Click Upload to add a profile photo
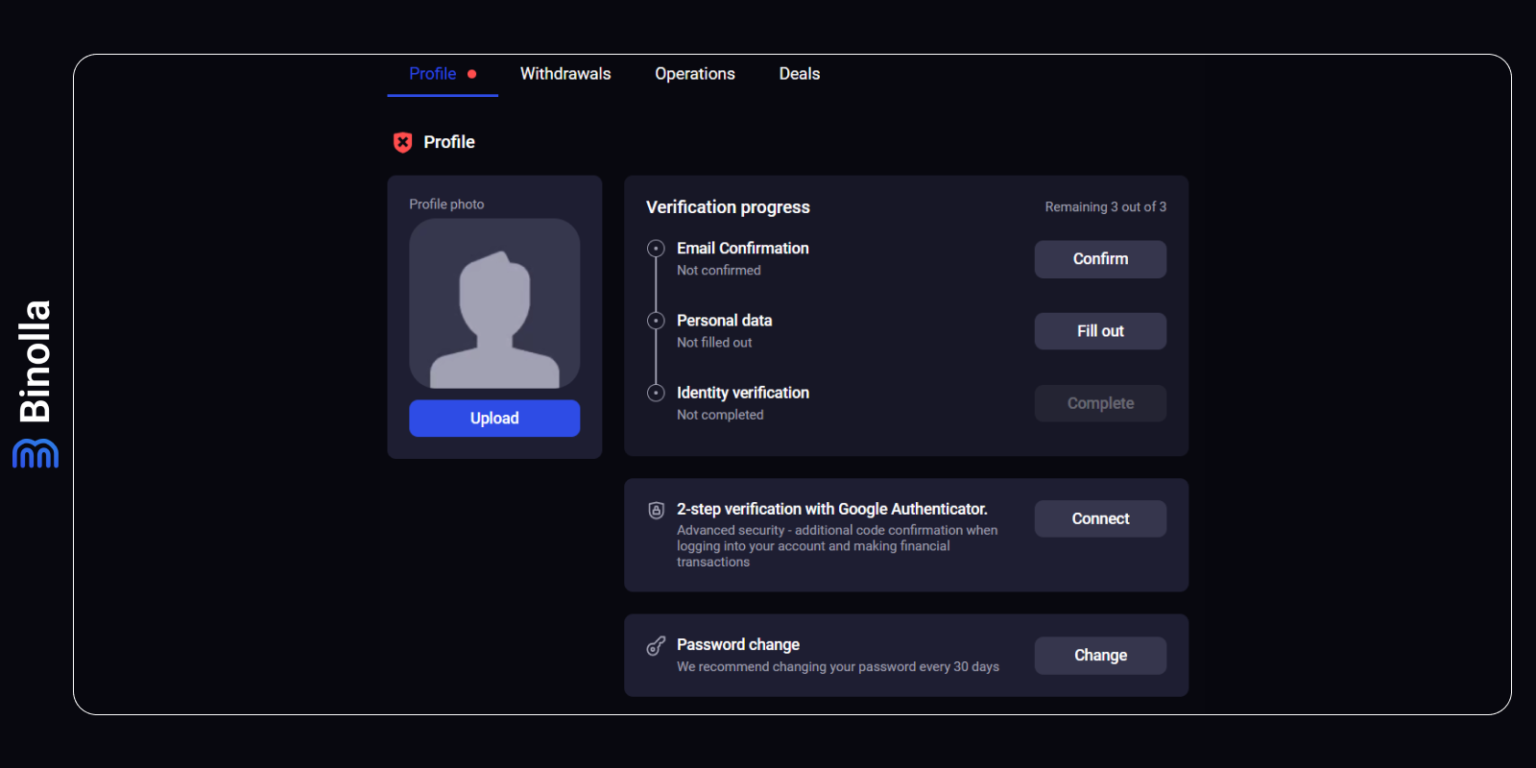1536x768 pixels. pyautogui.click(x=494, y=418)
